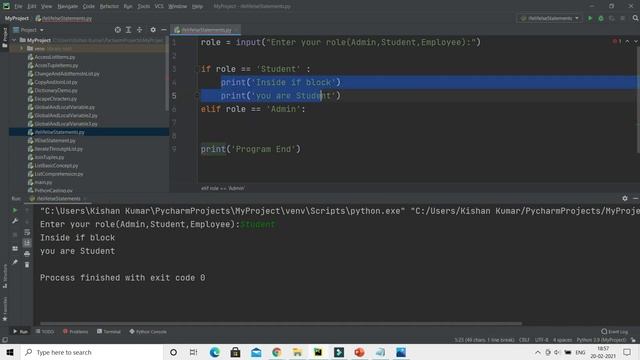Open Run panel gear settings icon
Screen dimensions: 640x360
(625, 198)
